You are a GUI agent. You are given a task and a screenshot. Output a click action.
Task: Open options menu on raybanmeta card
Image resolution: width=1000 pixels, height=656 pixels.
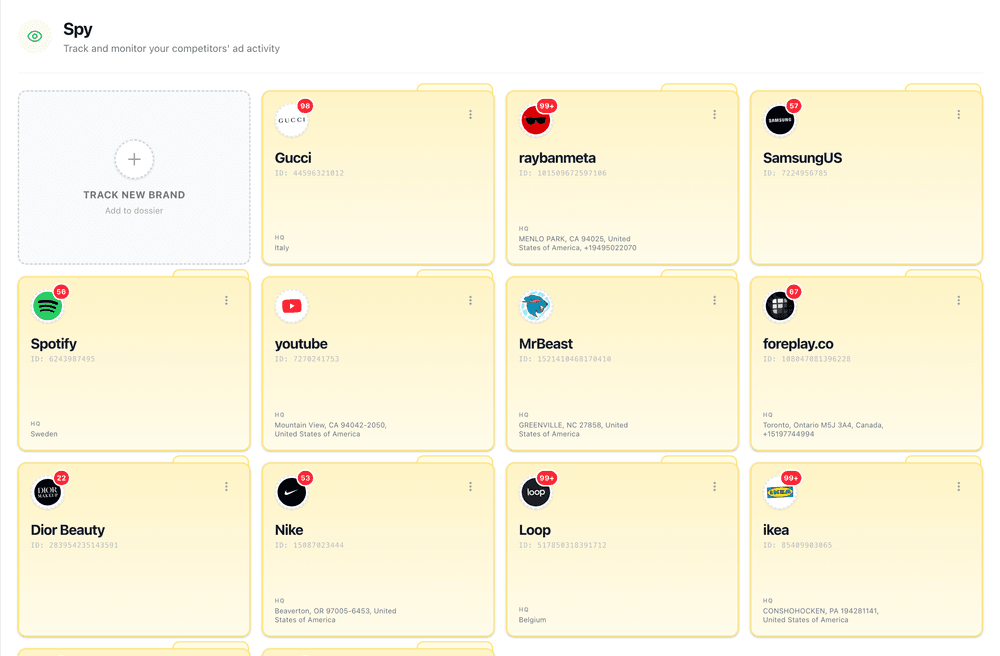pos(714,115)
